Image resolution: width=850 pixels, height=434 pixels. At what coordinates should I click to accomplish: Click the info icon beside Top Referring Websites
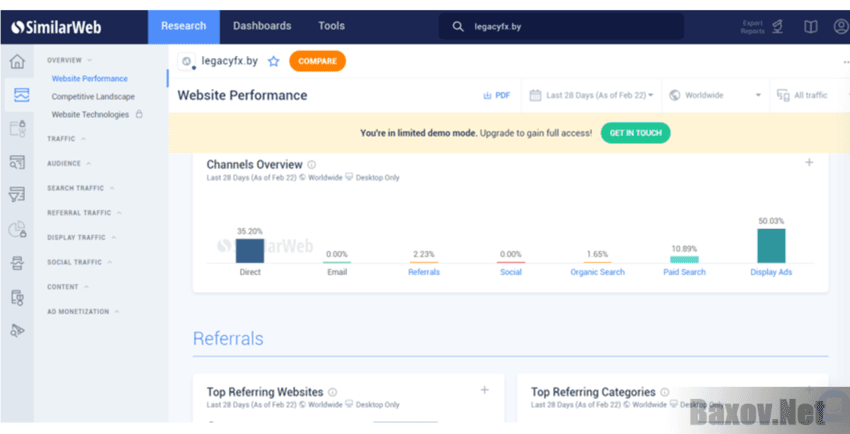[333, 393]
